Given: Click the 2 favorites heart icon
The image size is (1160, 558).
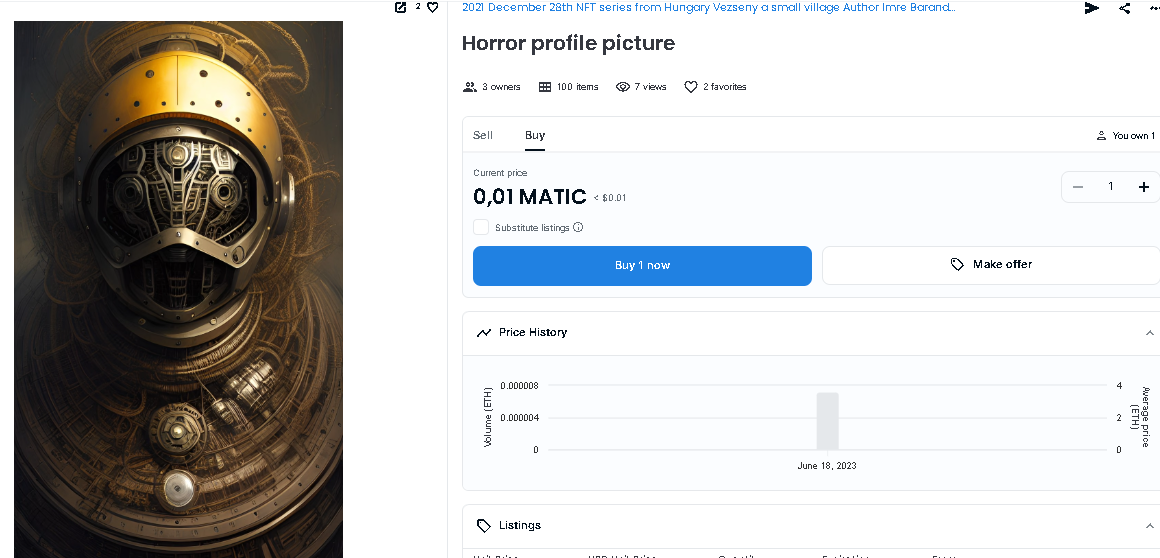Looking at the screenshot, I should click(690, 87).
